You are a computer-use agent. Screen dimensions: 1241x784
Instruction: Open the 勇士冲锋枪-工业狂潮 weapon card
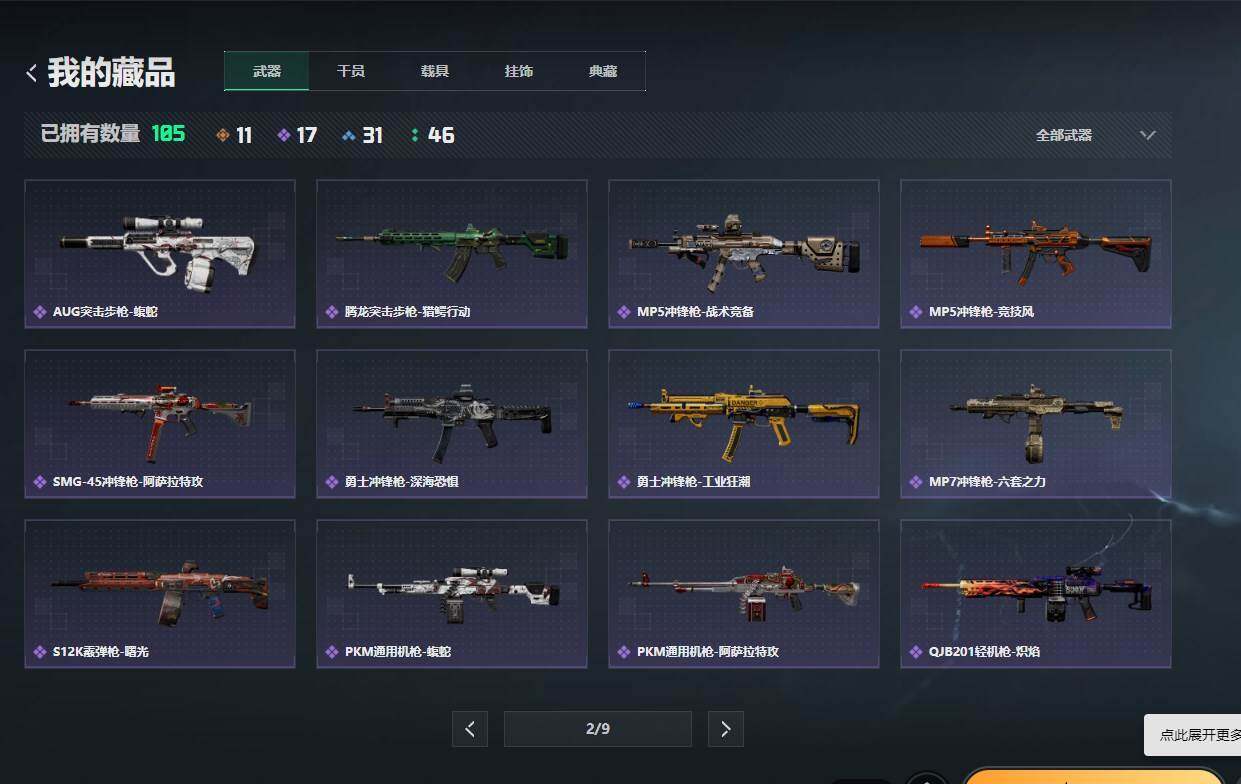[x=744, y=424]
